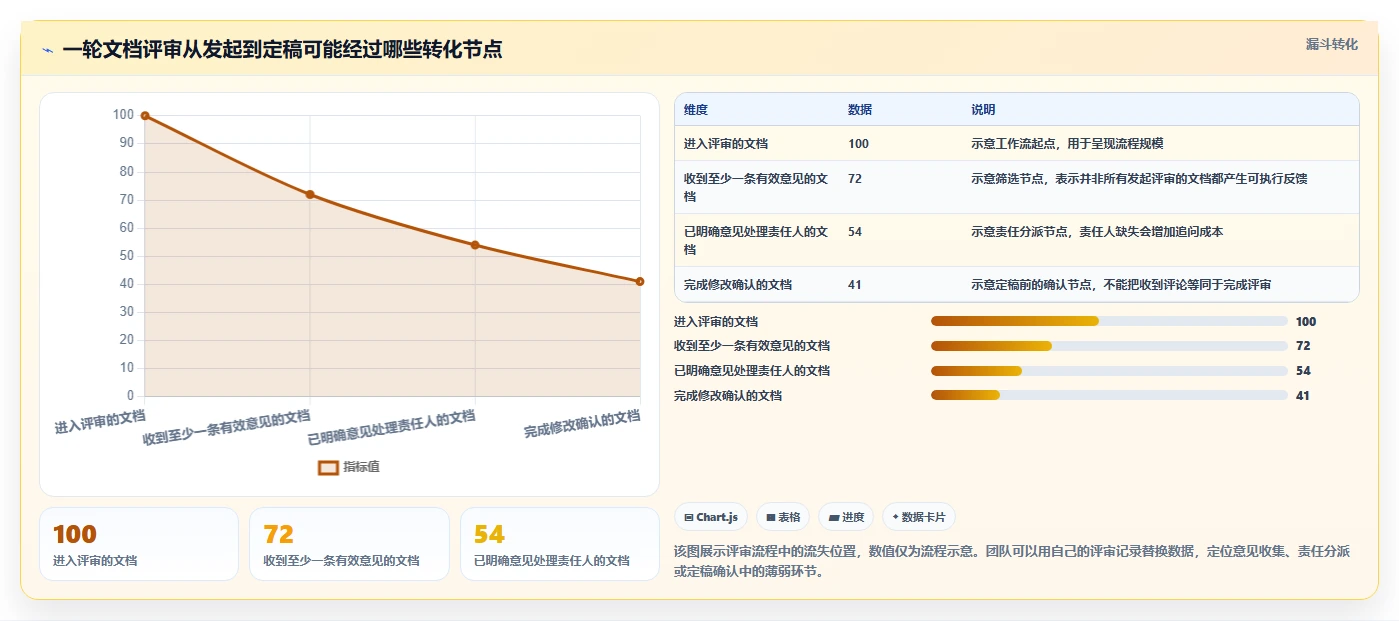Viewport: 1399px width, 621px height.
Task: Click the x-axis label 进入评审的文档
Action: pyautogui.click(x=100, y=421)
